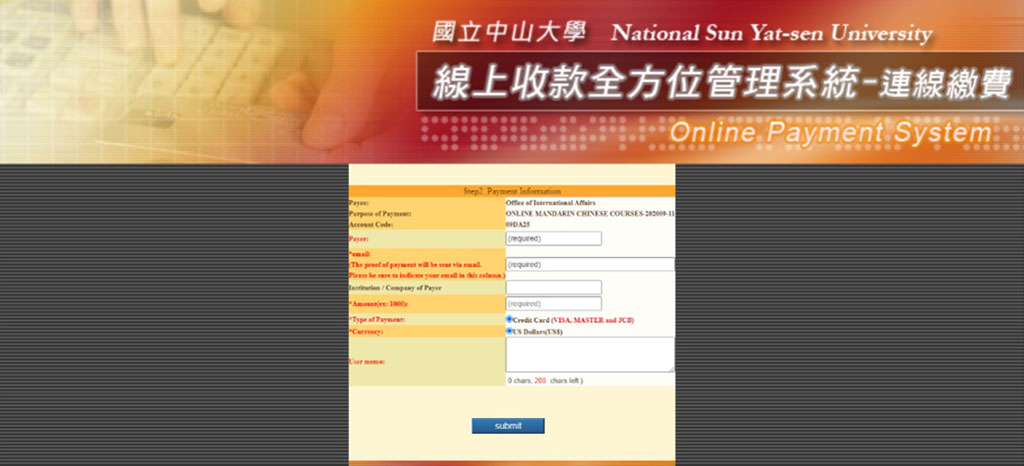
Task: Click the ONLINE MANDARIN CHINESE COURSES purpose text
Action: pyautogui.click(x=588, y=214)
